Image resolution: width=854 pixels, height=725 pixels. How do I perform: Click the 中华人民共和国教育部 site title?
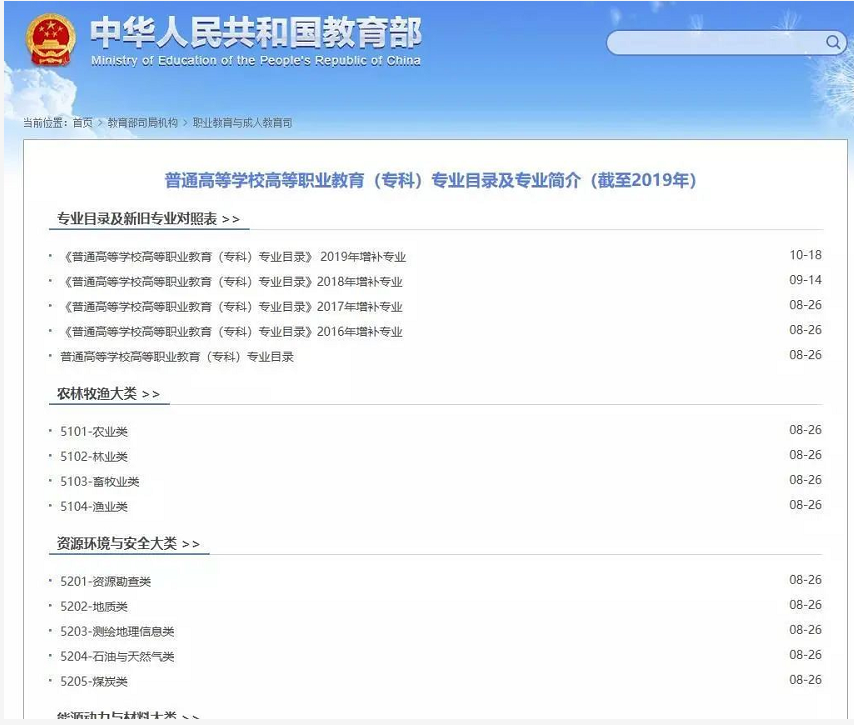coord(255,35)
